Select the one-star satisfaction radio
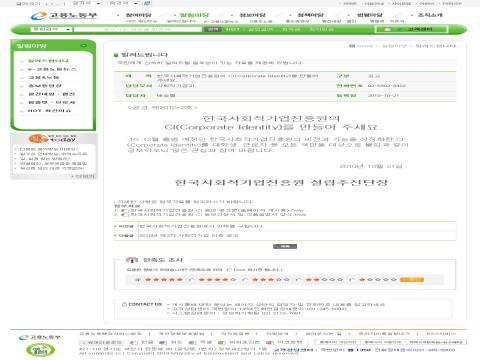Image resolution: width=480 pixels, height=360 pixels. pos(351,280)
